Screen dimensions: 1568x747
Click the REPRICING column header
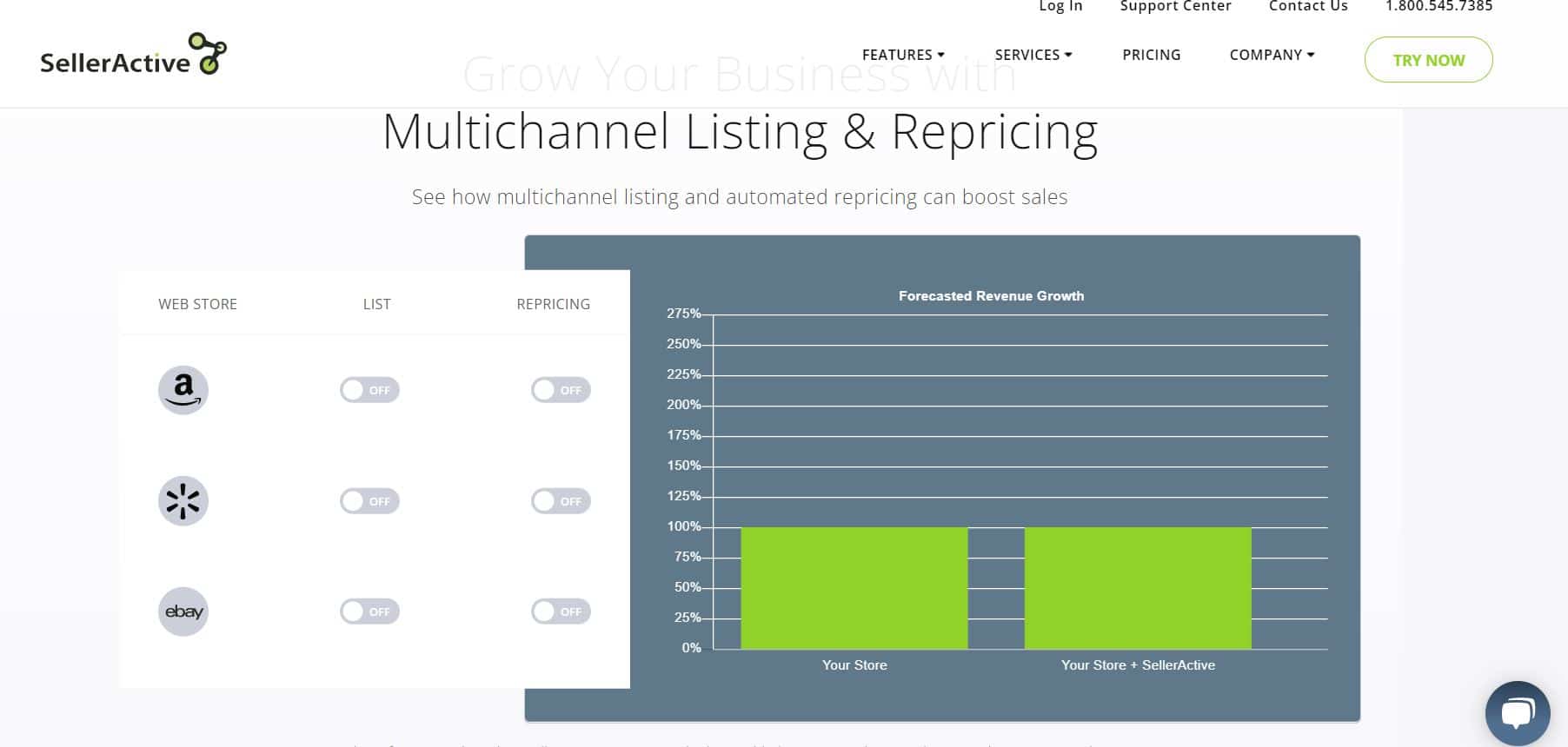[x=553, y=304]
